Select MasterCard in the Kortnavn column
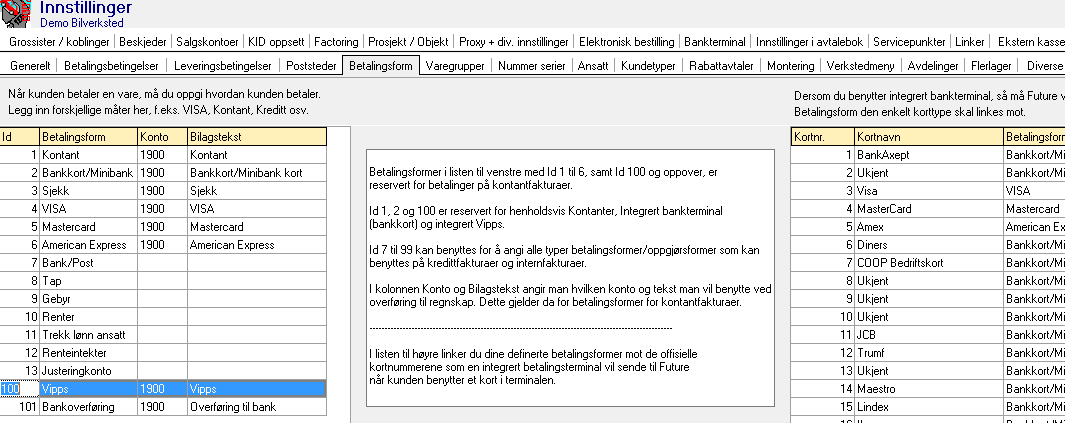This screenshot has height=423, width=1065. click(929, 208)
